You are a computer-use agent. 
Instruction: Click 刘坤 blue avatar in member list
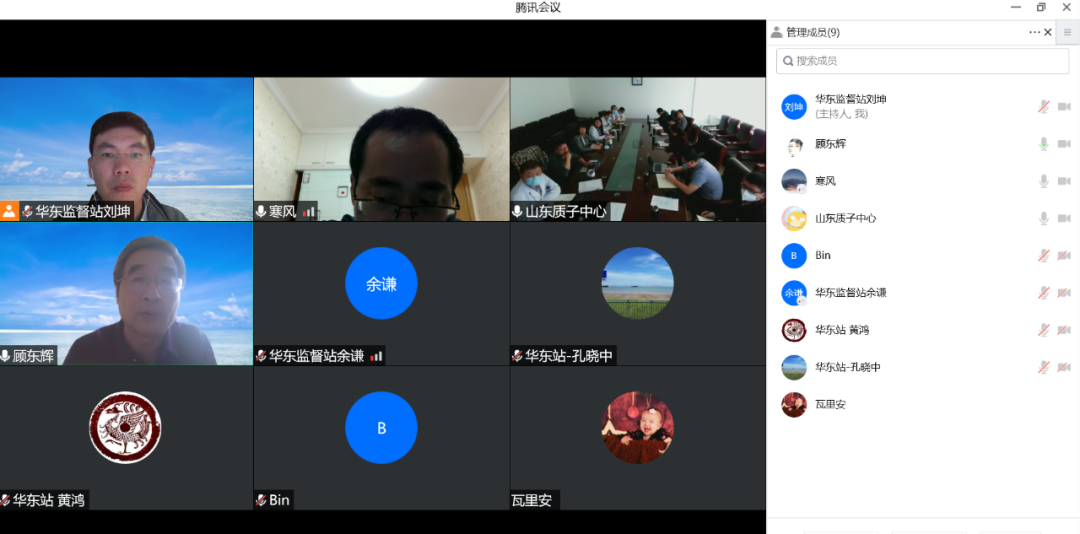(x=793, y=107)
